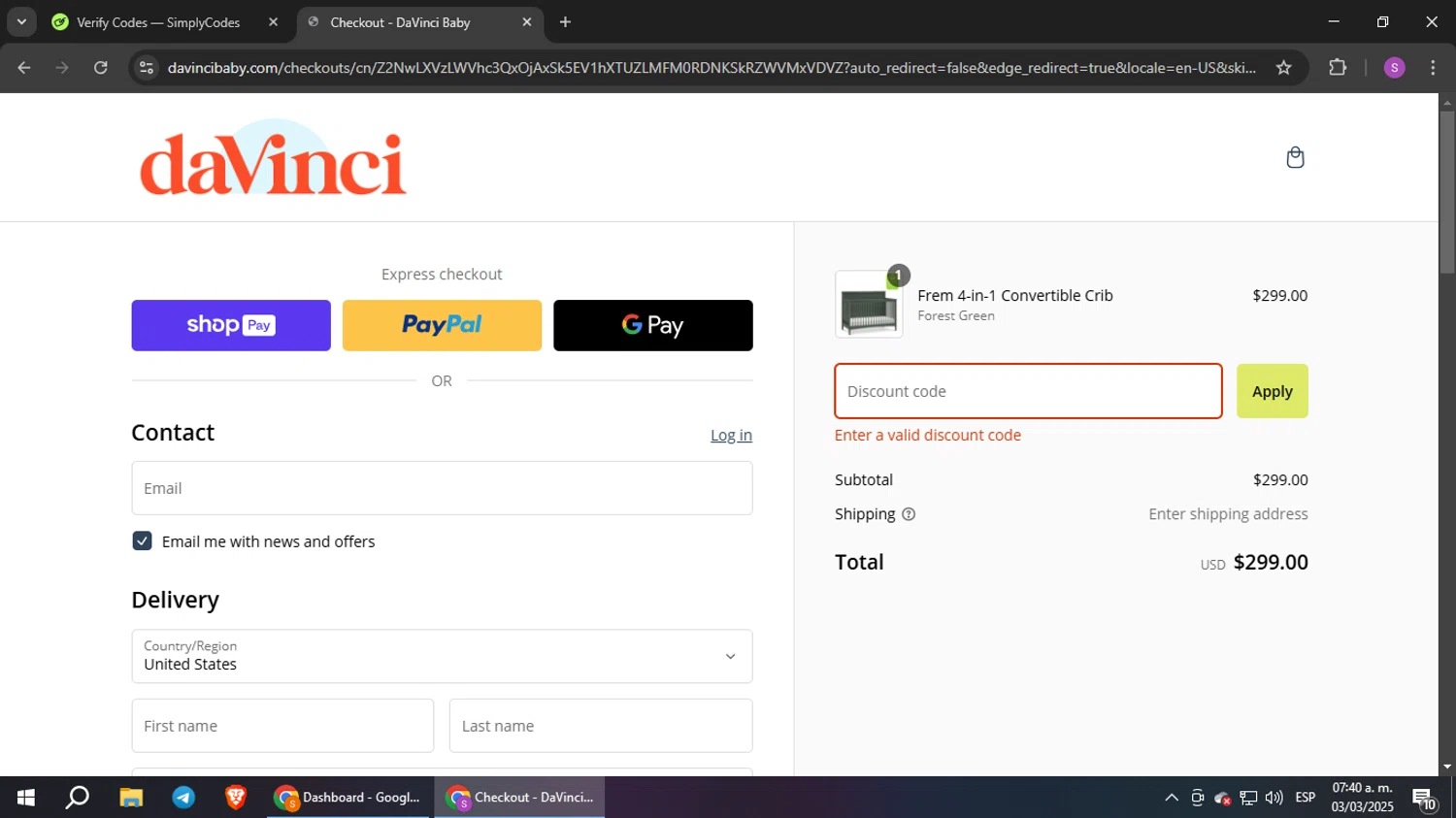The height and width of the screenshot is (818, 1456).
Task: Click the Log in link
Action: click(731, 436)
